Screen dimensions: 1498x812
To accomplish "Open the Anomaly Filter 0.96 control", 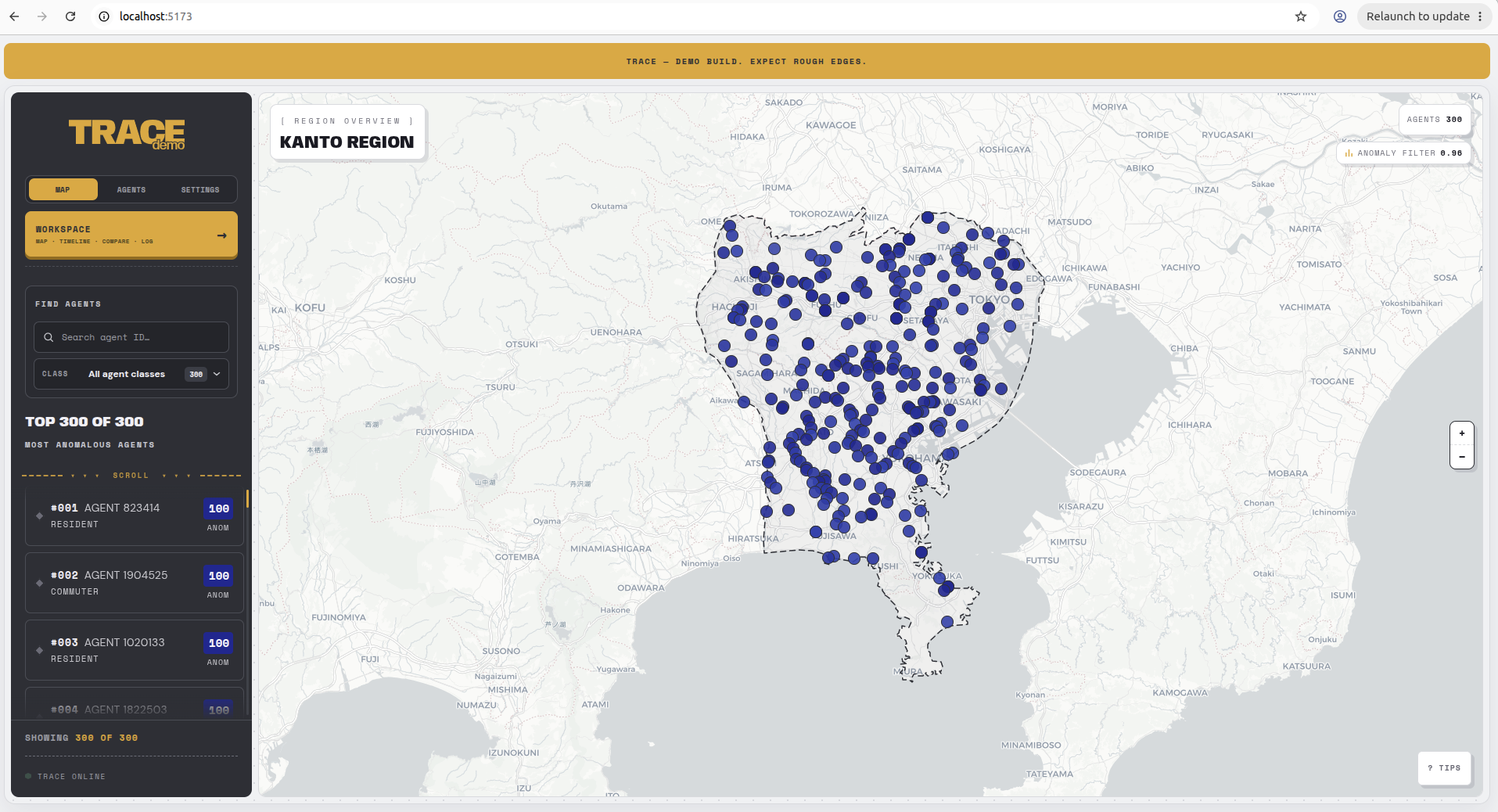I will [x=1403, y=153].
